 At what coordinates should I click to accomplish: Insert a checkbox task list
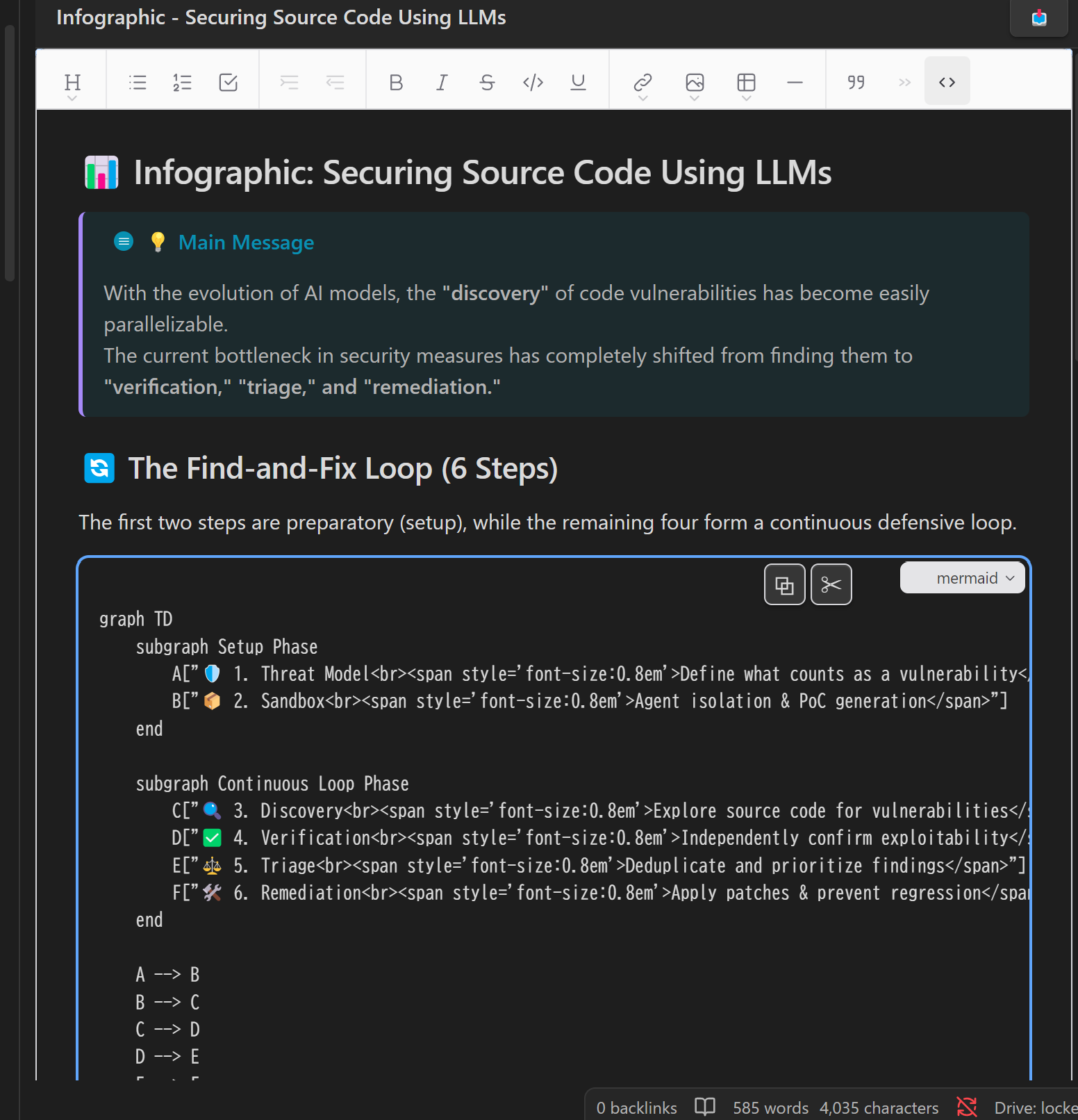coord(229,83)
